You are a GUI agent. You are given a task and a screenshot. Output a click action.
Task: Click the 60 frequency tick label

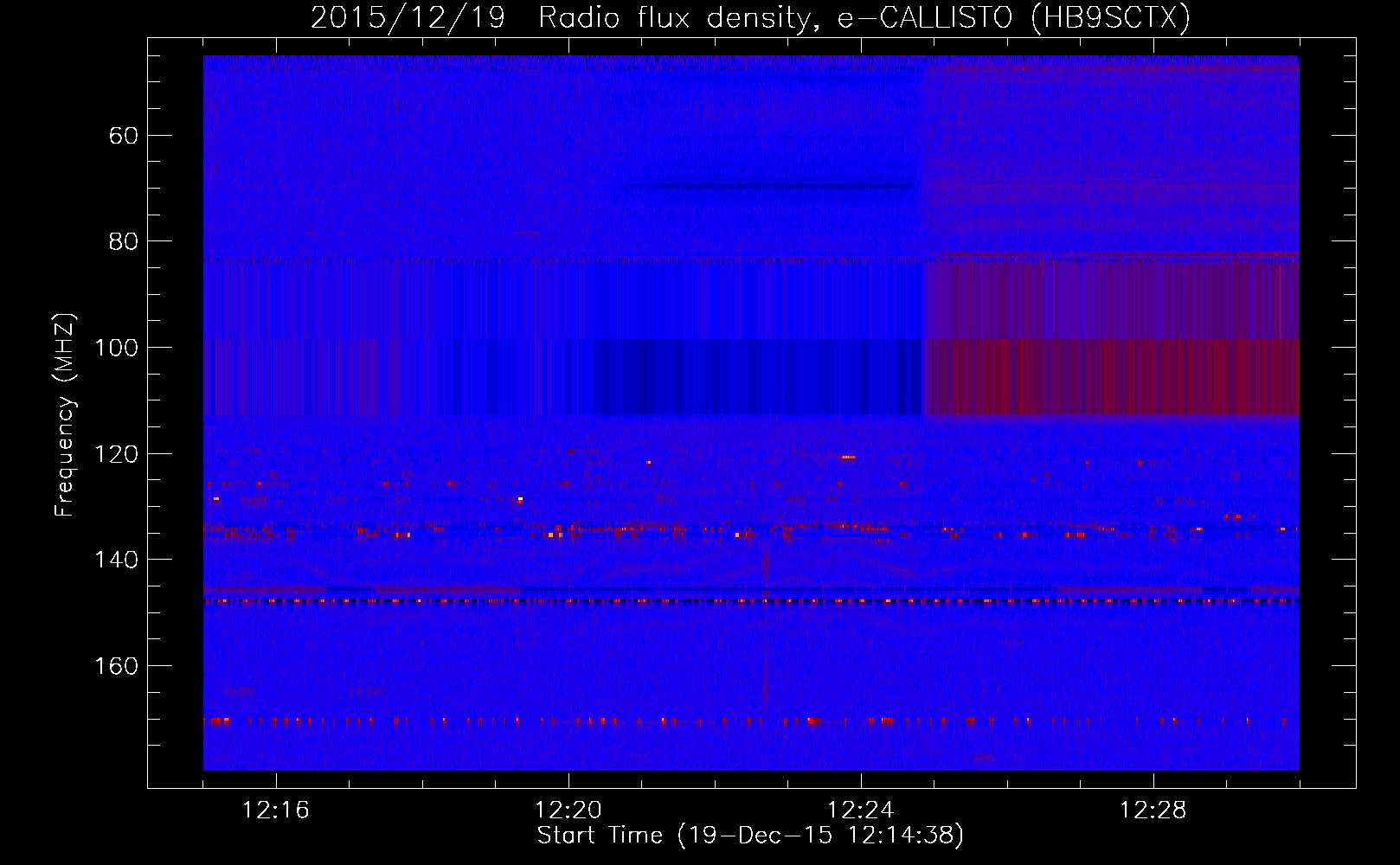tap(124, 136)
